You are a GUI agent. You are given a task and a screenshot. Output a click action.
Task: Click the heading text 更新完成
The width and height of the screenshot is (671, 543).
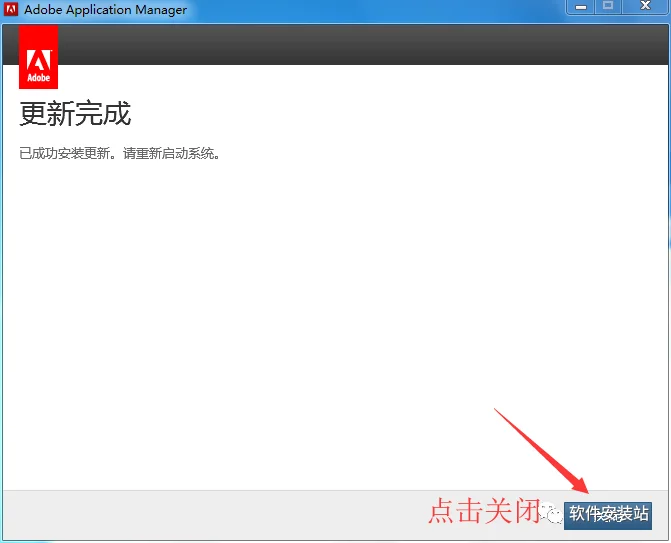click(x=75, y=114)
